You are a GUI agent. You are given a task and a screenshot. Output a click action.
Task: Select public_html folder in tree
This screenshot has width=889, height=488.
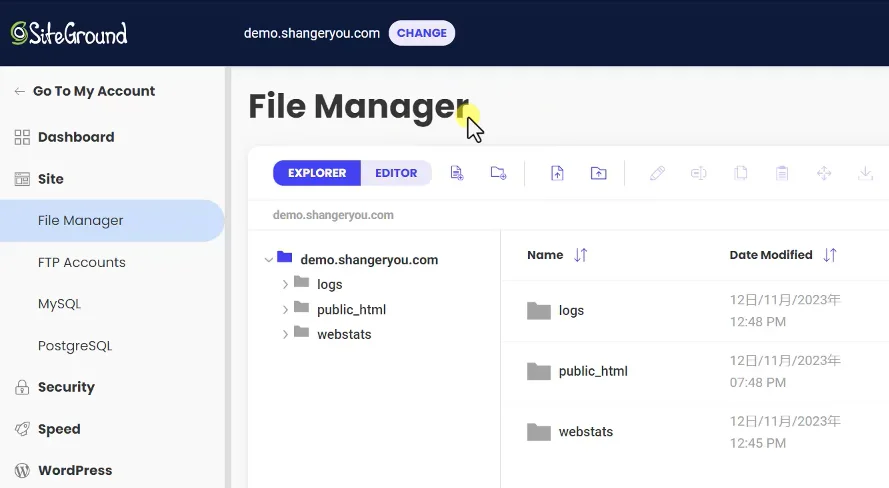tap(352, 309)
